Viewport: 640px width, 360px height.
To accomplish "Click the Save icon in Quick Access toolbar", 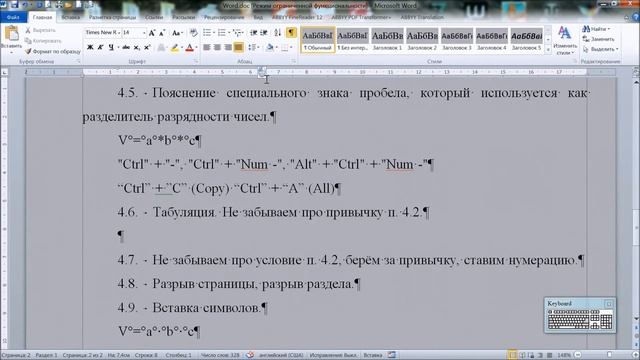I will point(14,5).
